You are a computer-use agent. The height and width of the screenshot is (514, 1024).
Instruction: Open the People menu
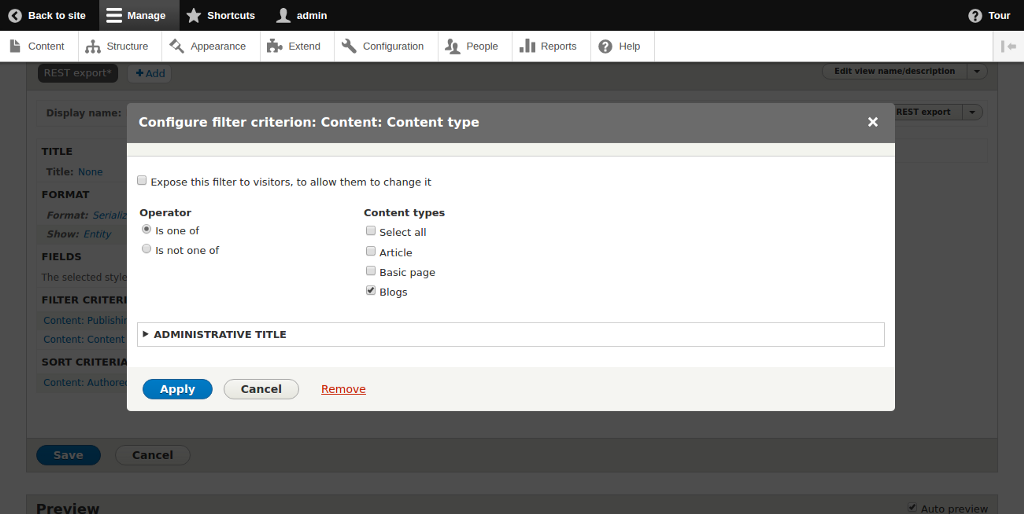[x=472, y=46]
